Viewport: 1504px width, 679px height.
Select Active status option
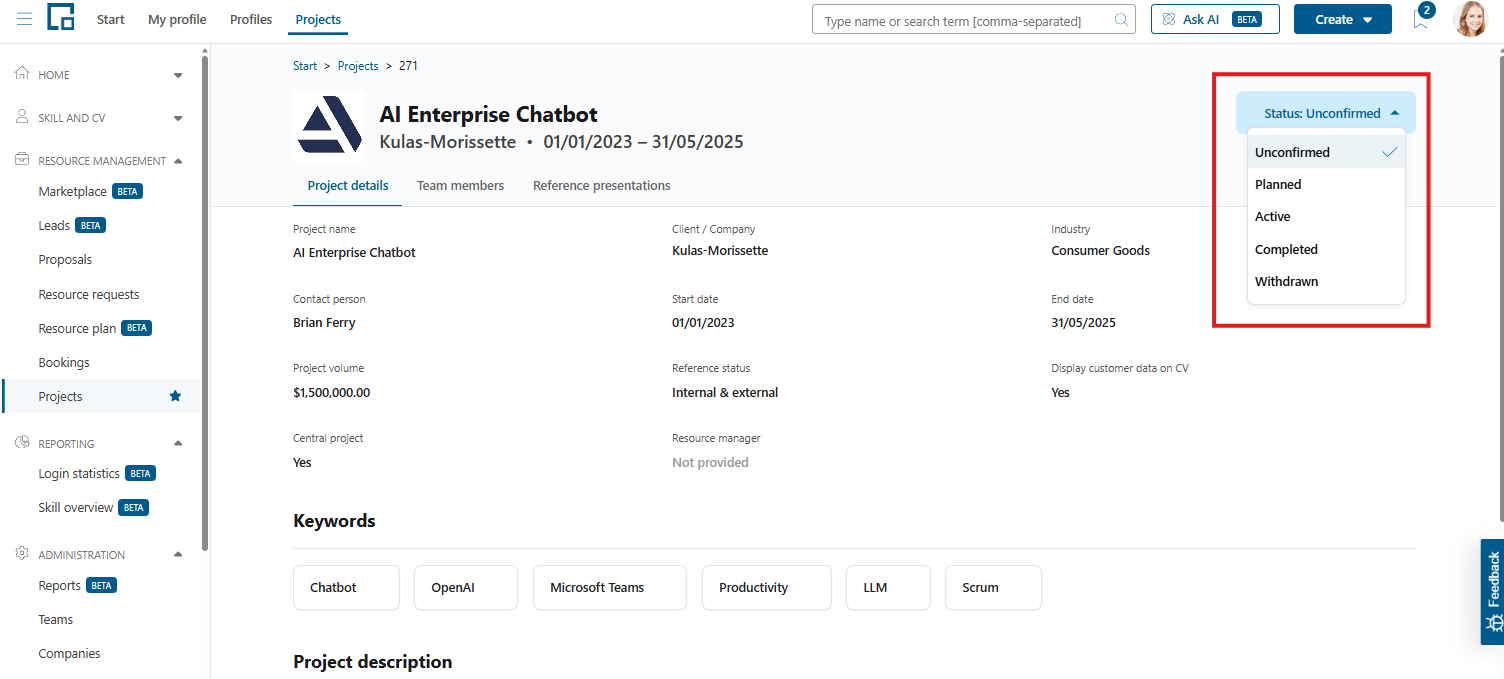pos(1326,216)
